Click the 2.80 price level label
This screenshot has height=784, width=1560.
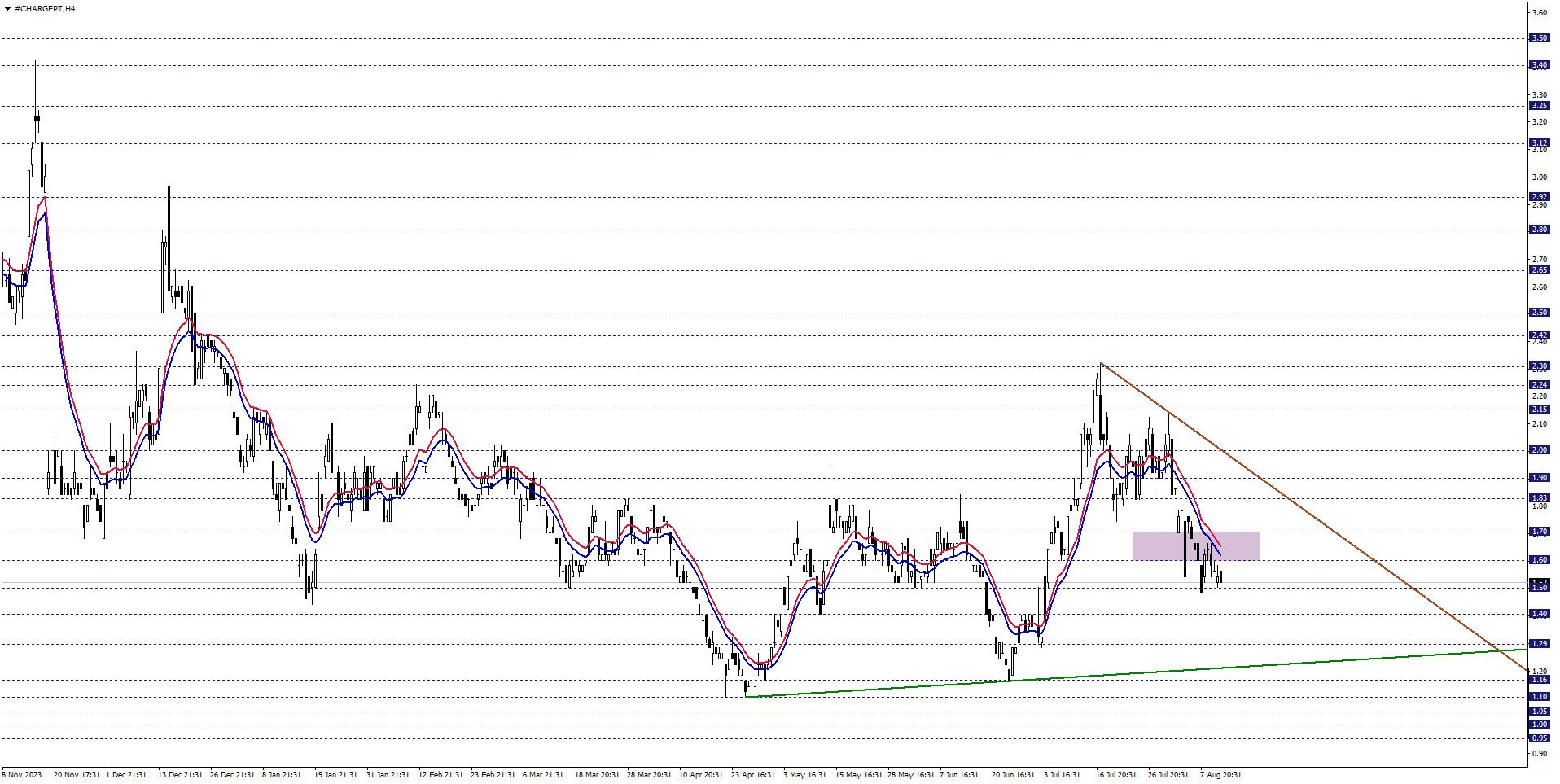pyautogui.click(x=1540, y=230)
